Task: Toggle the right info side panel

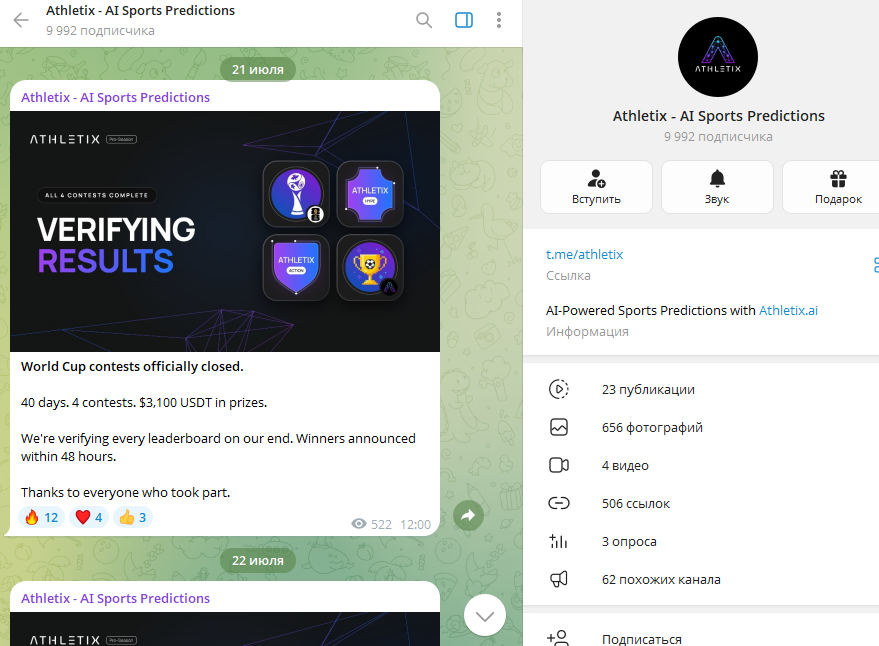Action: (464, 20)
